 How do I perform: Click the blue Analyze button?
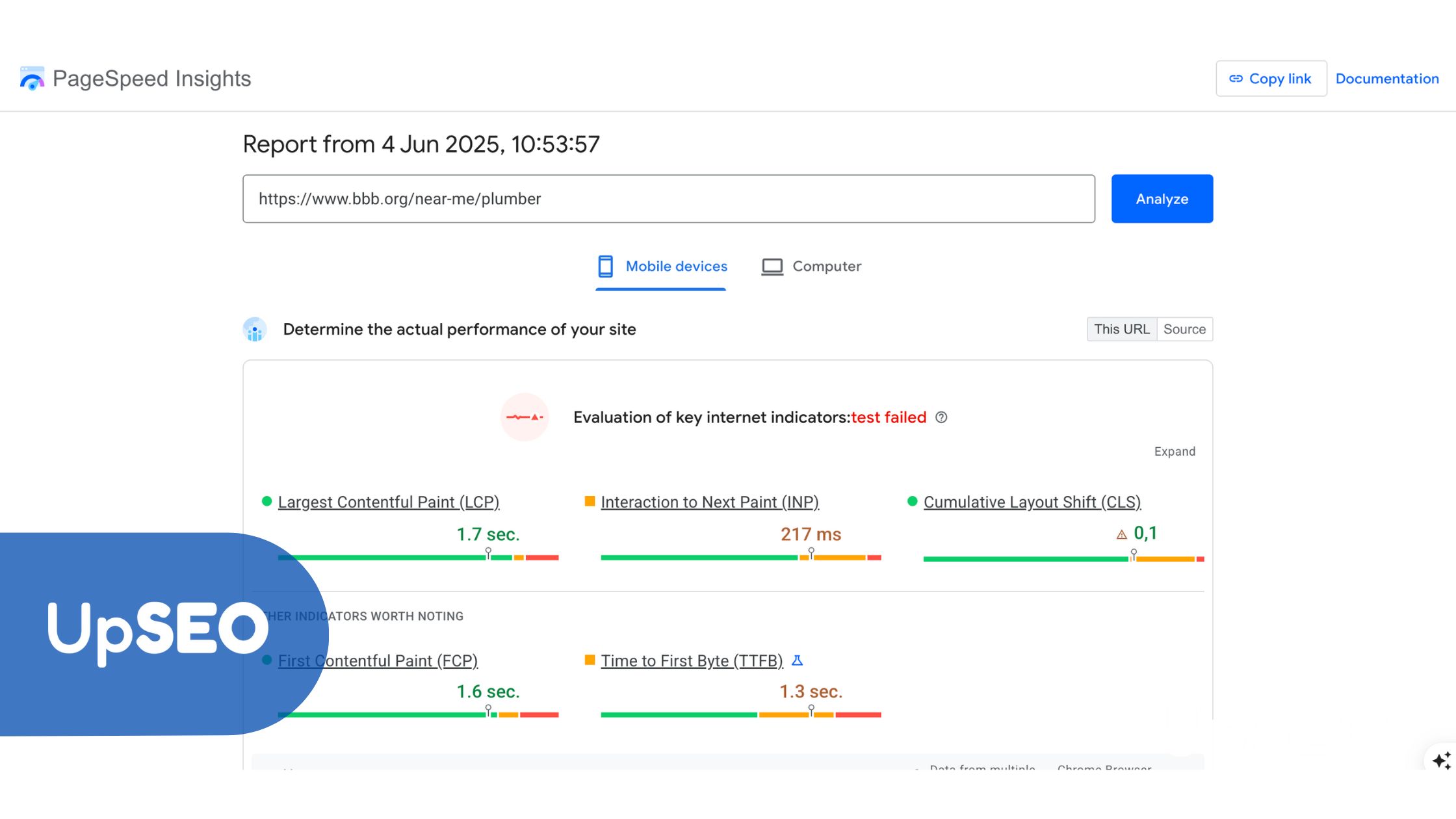coord(1162,199)
